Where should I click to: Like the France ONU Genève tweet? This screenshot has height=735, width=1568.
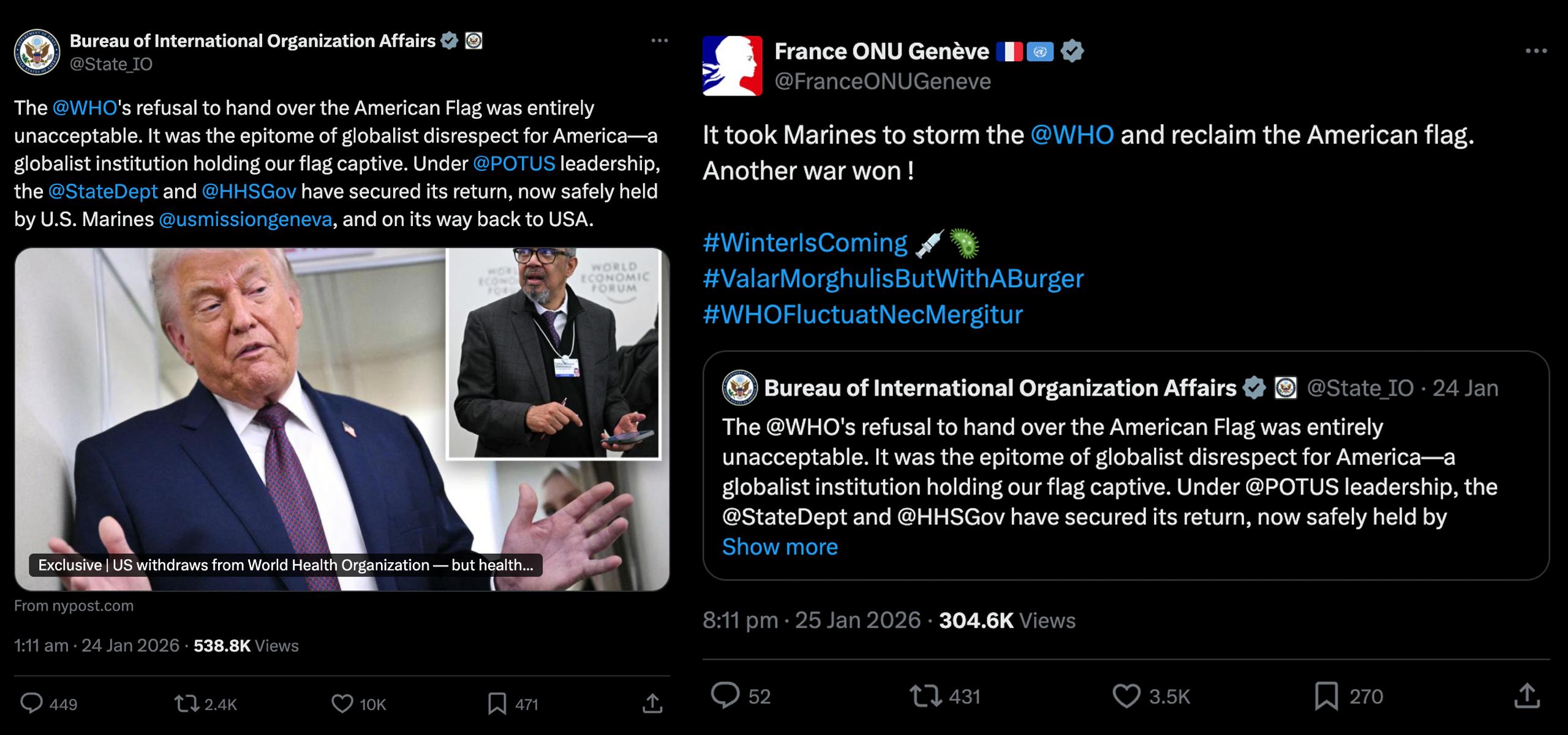pyautogui.click(x=1126, y=696)
